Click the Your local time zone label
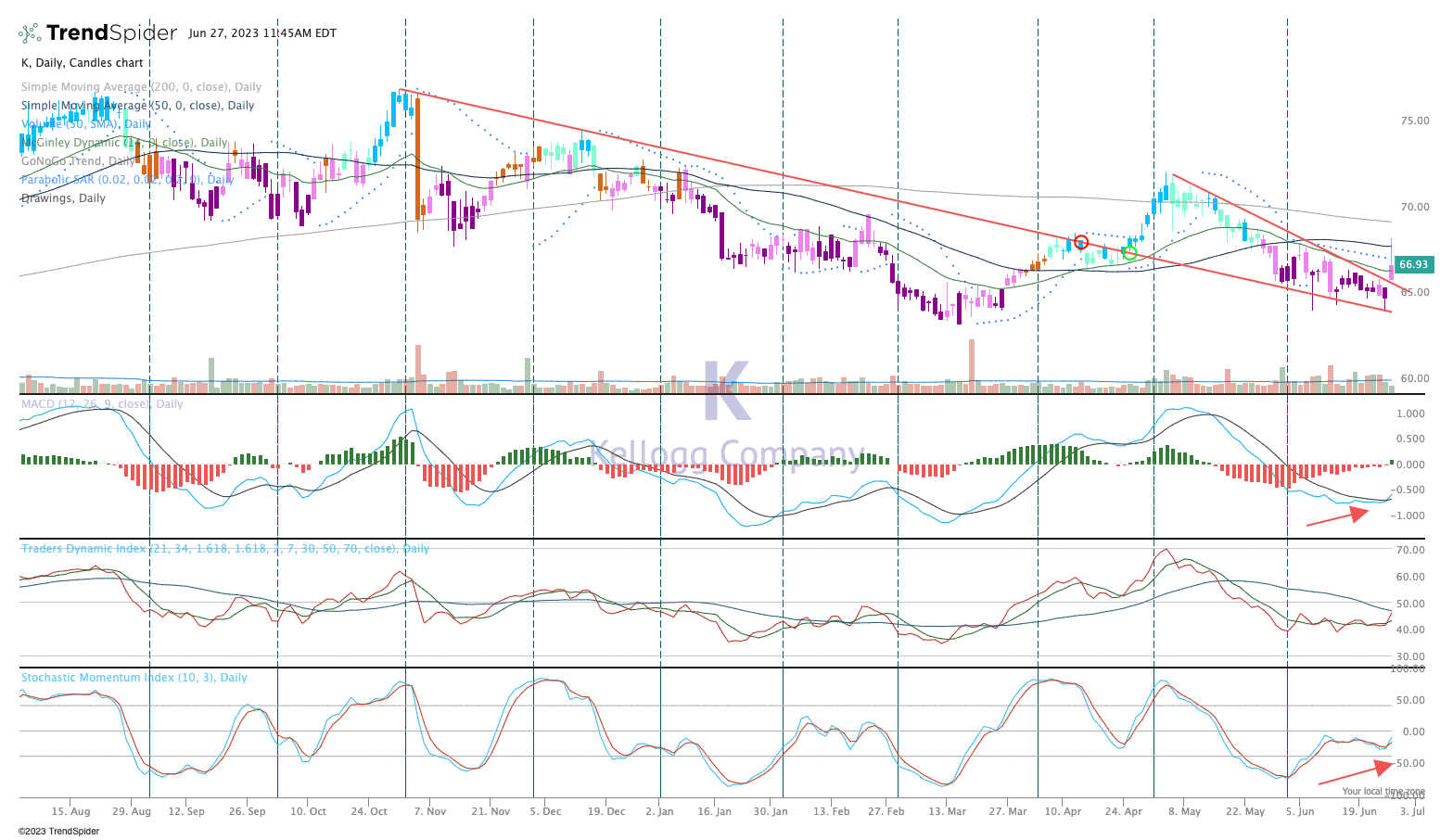The width and height of the screenshot is (1453, 840). pyautogui.click(x=1383, y=791)
